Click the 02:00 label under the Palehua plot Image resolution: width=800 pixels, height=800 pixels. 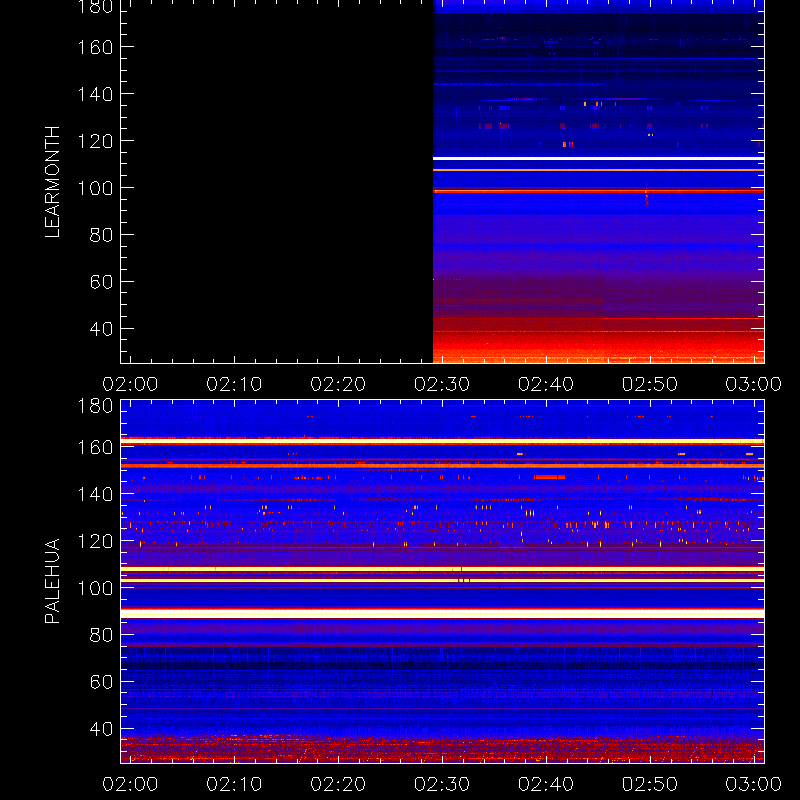(130, 784)
